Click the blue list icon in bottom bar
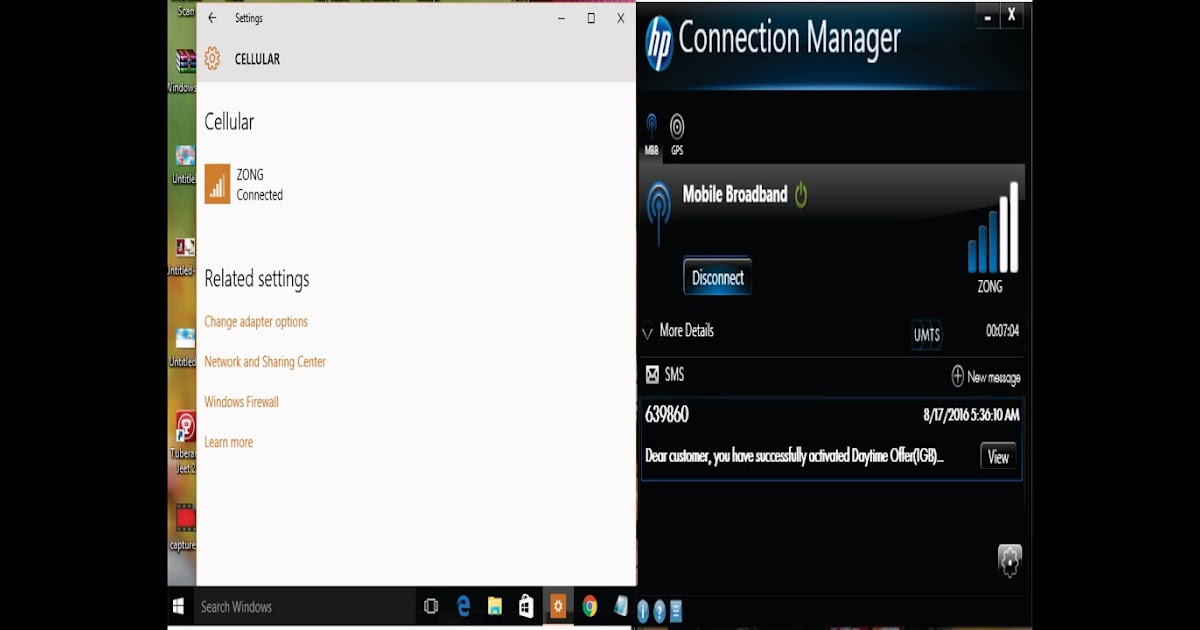 coord(675,611)
